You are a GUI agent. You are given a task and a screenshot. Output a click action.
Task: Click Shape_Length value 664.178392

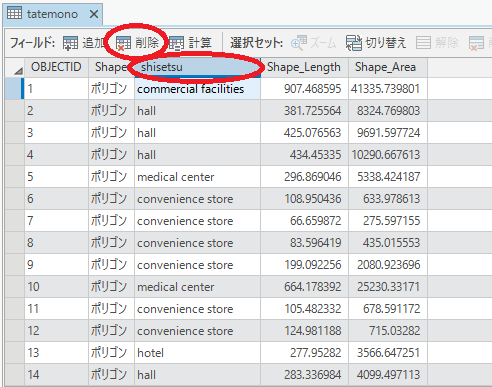point(304,287)
